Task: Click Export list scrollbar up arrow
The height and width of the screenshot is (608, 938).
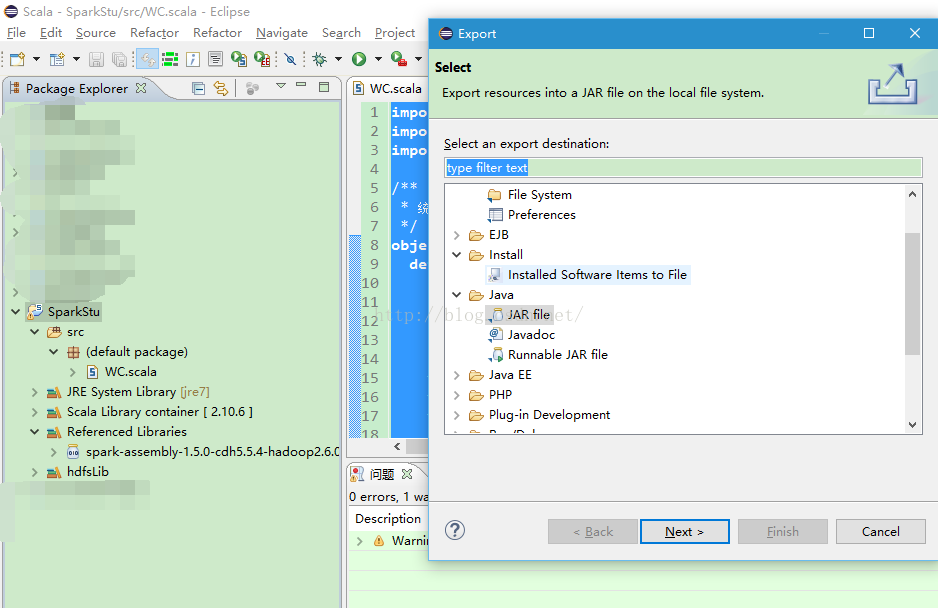Action: tap(912, 194)
